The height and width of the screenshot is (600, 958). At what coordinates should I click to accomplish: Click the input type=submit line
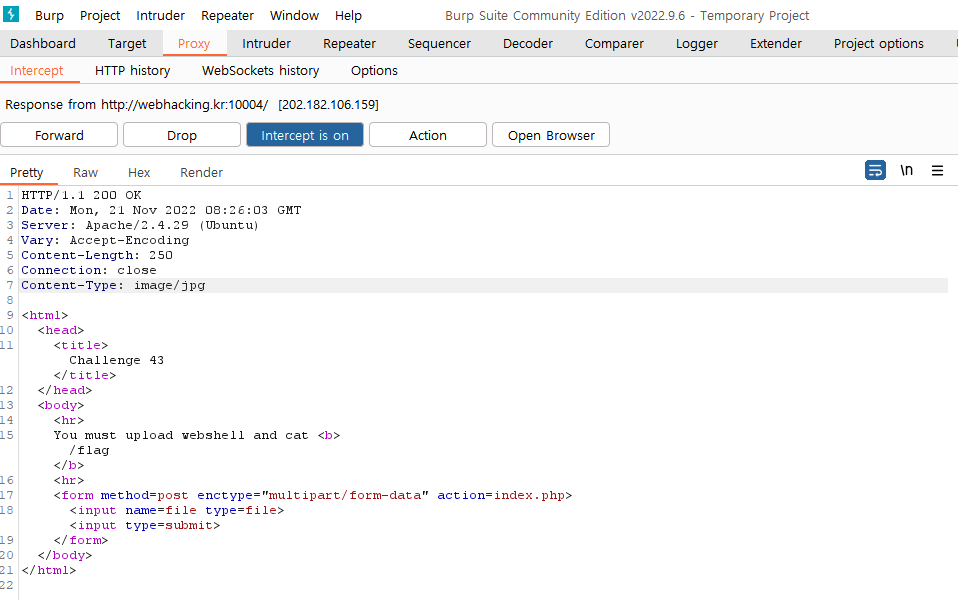click(145, 525)
